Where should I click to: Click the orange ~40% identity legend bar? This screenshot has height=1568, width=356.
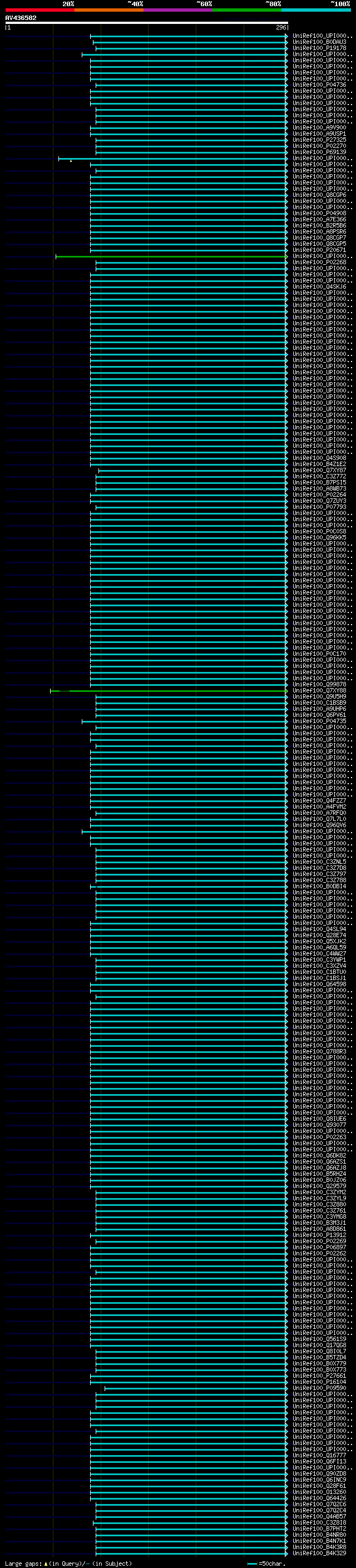[x=109, y=10]
